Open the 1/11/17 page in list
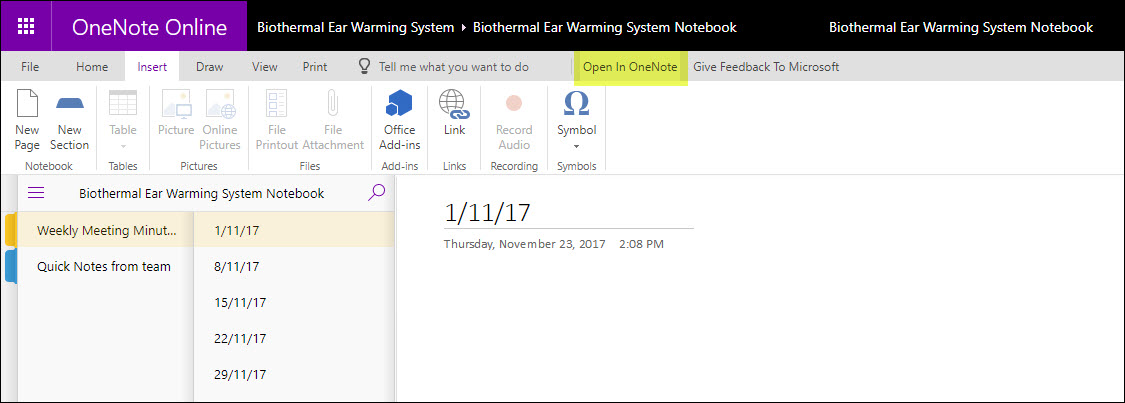This screenshot has height=403, width=1125. (x=293, y=230)
